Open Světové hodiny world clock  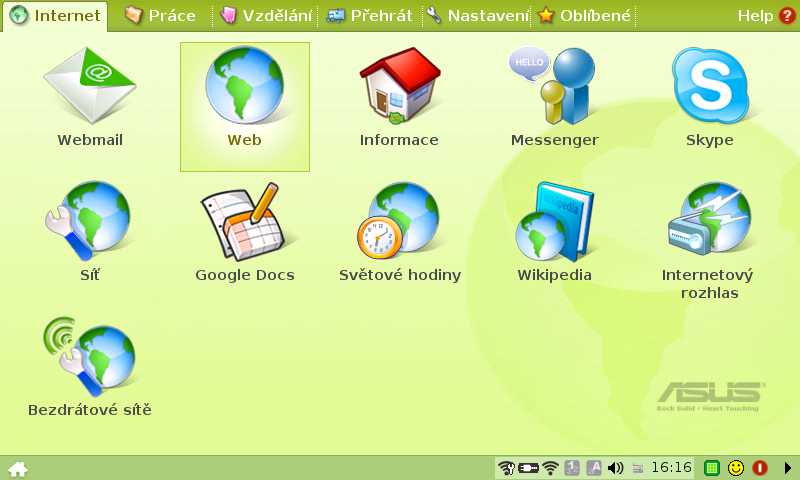coord(398,220)
